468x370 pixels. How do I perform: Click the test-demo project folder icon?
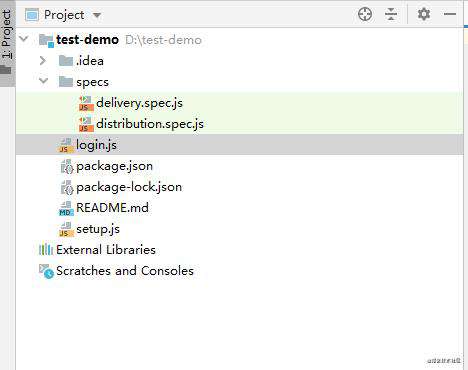(46, 40)
